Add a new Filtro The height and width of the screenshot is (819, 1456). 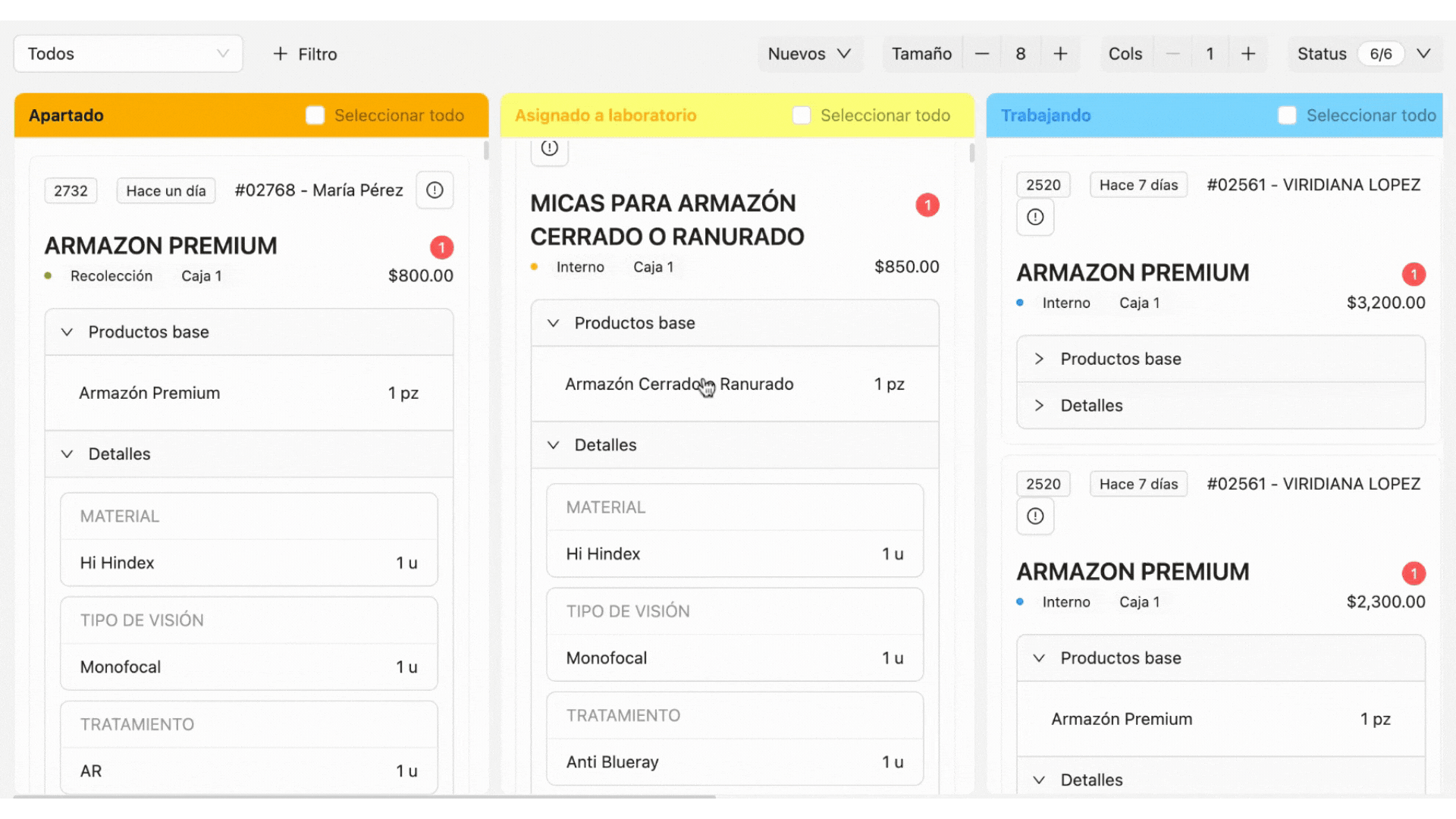(305, 54)
